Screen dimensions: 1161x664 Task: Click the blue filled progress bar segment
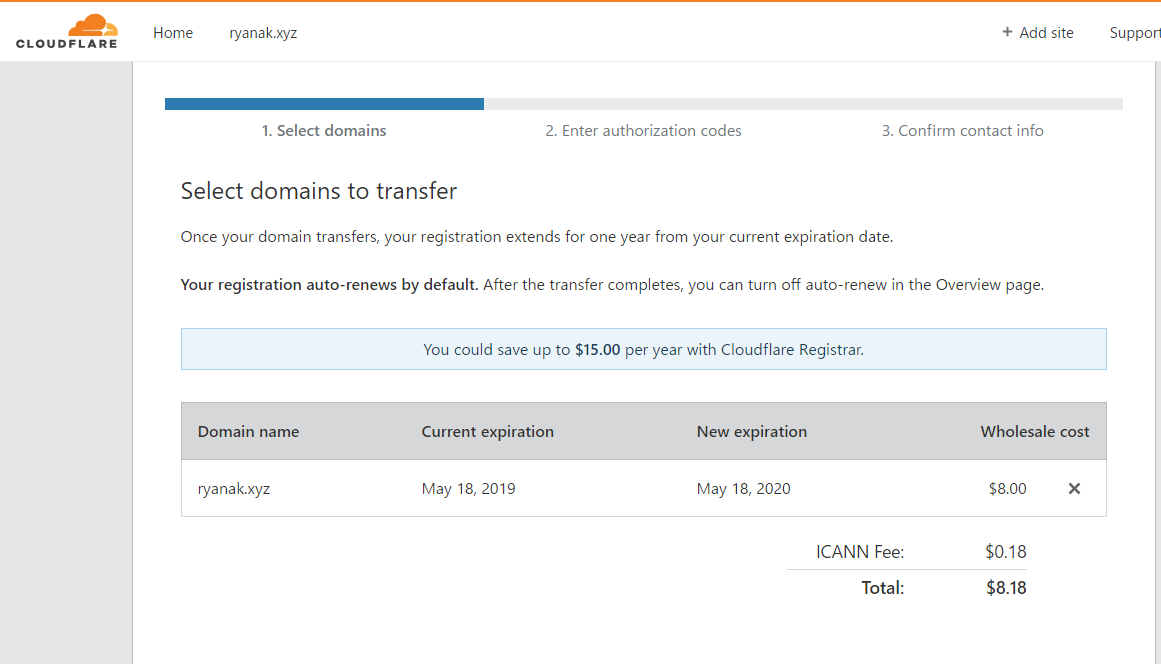tap(324, 104)
